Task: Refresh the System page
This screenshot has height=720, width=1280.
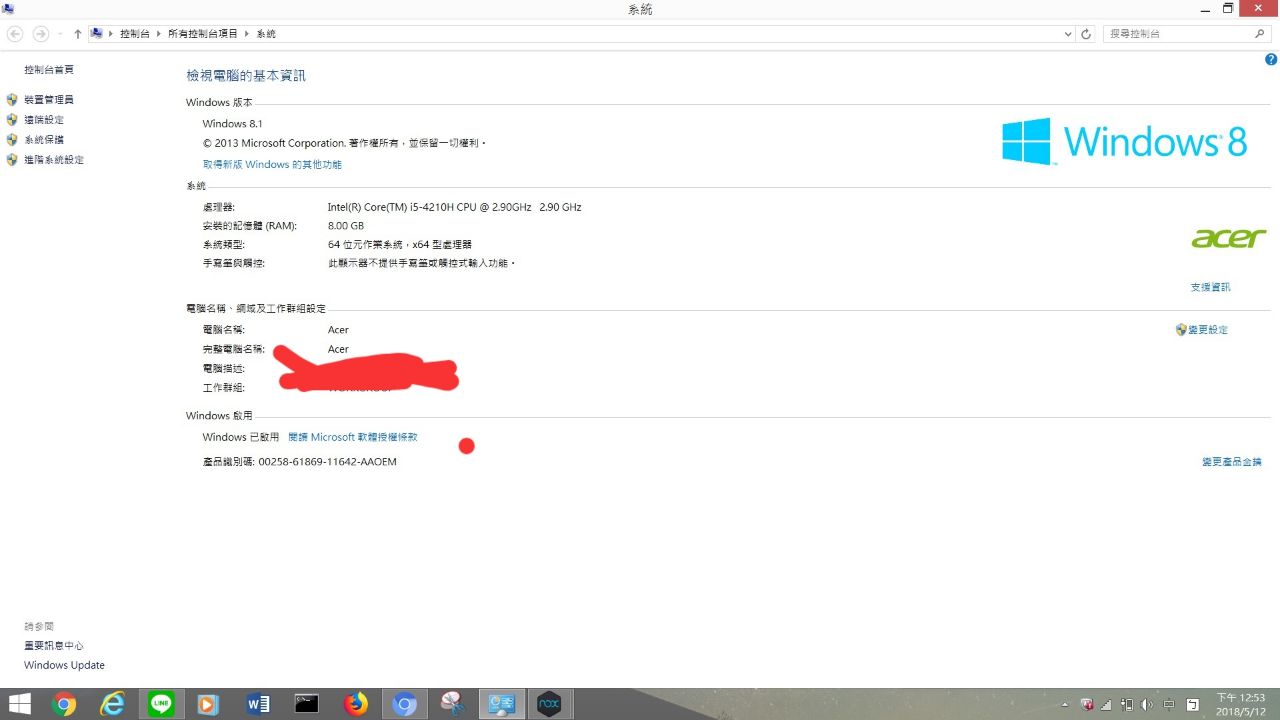Action: tap(1087, 34)
